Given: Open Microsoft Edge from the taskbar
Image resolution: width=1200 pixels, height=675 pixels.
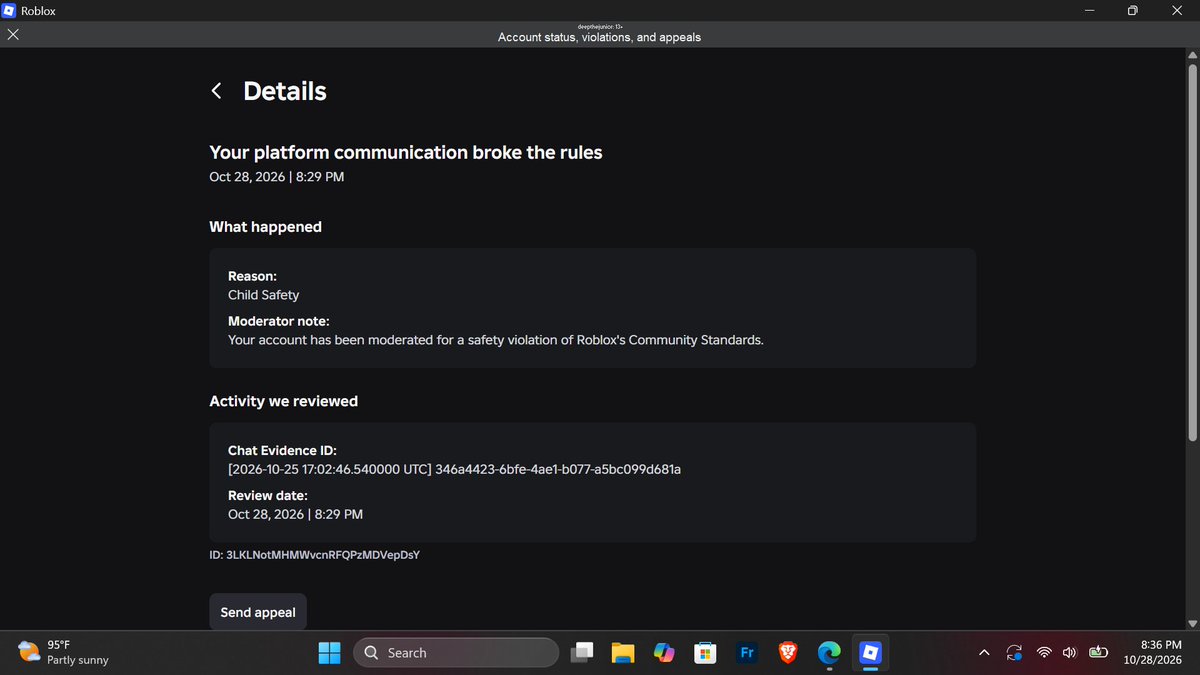Looking at the screenshot, I should [x=829, y=652].
